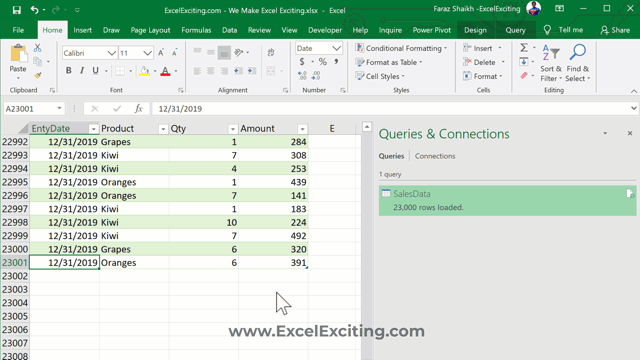The height and width of the screenshot is (360, 640).
Task: Toggle Italic formatting
Action: pyautogui.click(x=82, y=71)
